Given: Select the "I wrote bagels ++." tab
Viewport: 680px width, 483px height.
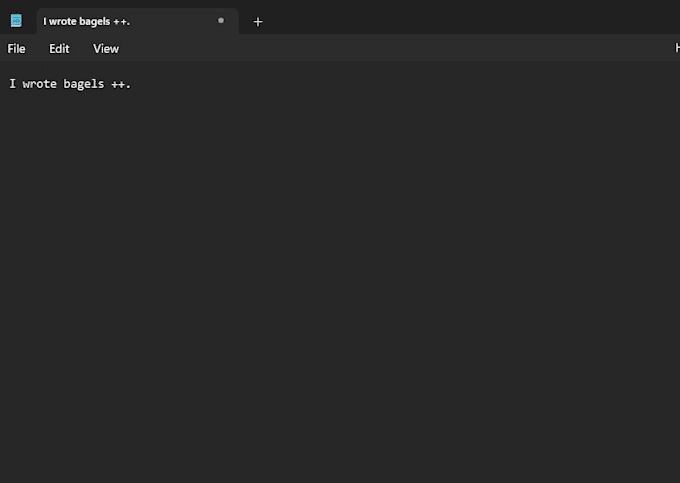Looking at the screenshot, I should pos(137,21).
